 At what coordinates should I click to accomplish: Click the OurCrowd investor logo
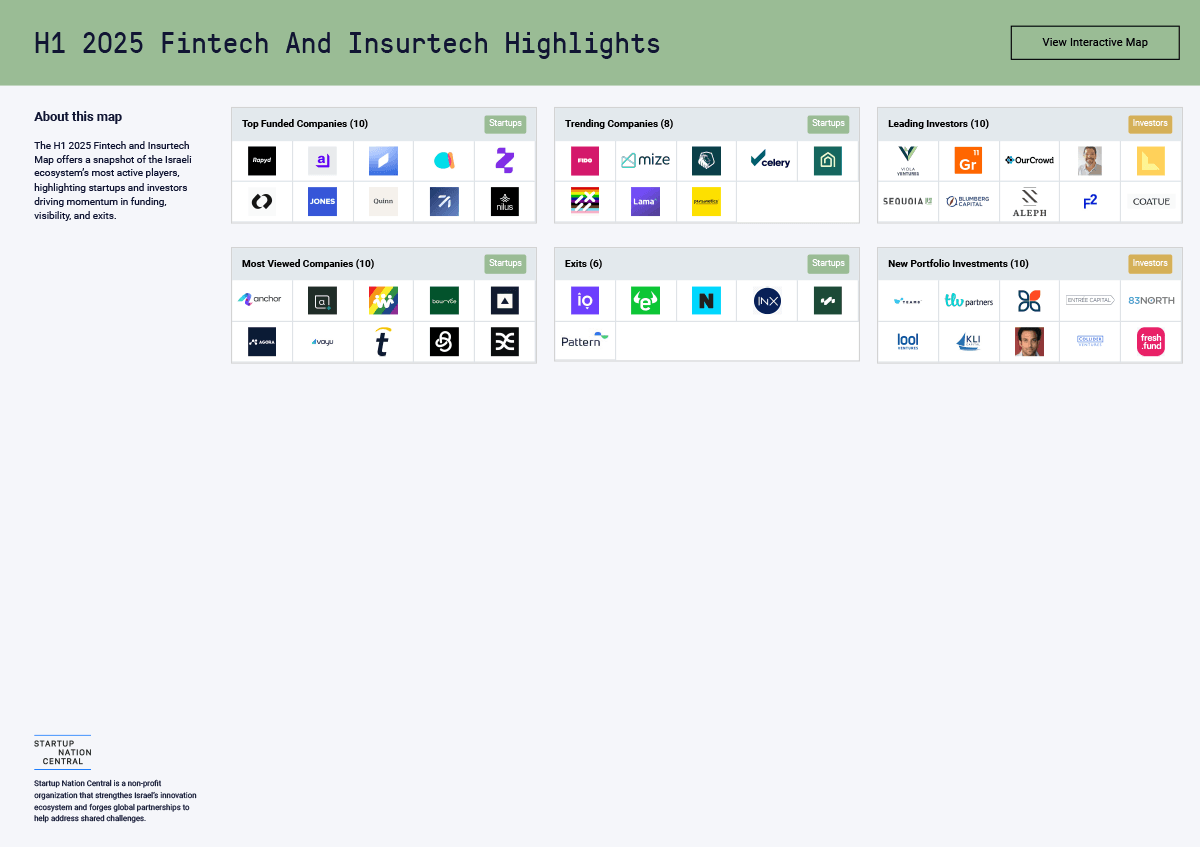click(x=1029, y=161)
